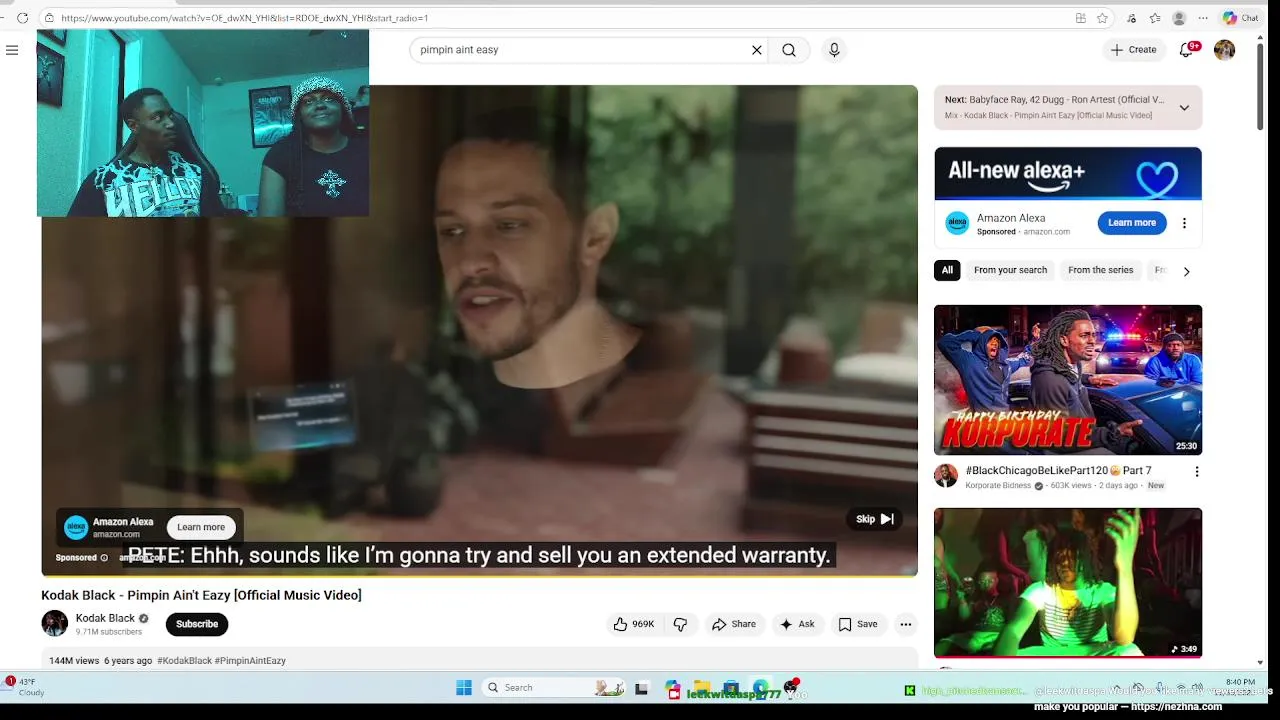Viewport: 1280px width, 720px height.
Task: Open the #BlackChicagoBeLikePart120 video title
Action: coord(1058,470)
